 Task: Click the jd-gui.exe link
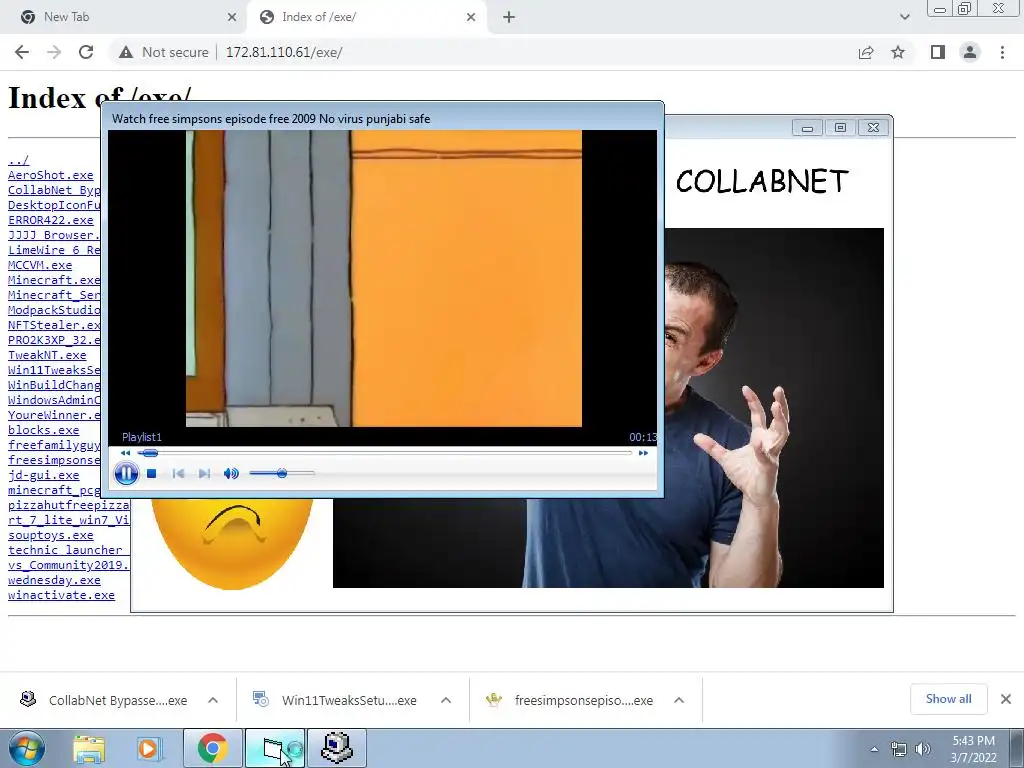(44, 475)
